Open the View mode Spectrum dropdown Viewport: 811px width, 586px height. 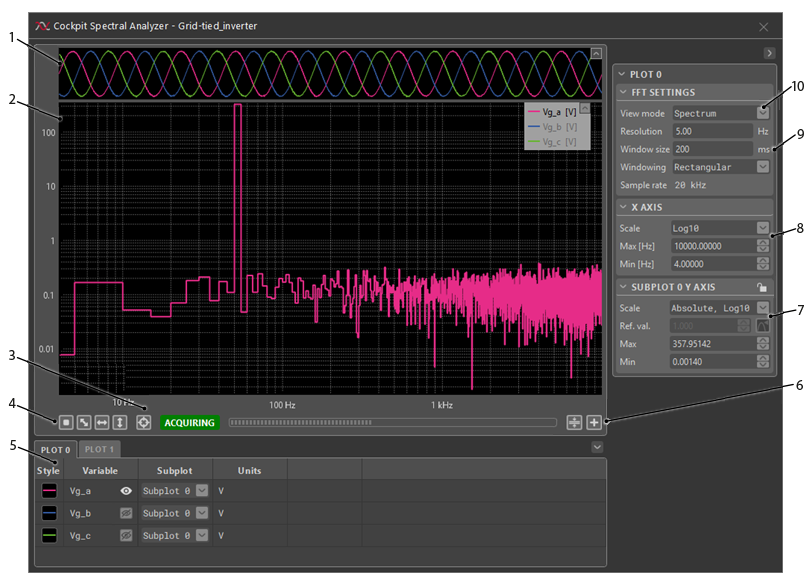763,113
